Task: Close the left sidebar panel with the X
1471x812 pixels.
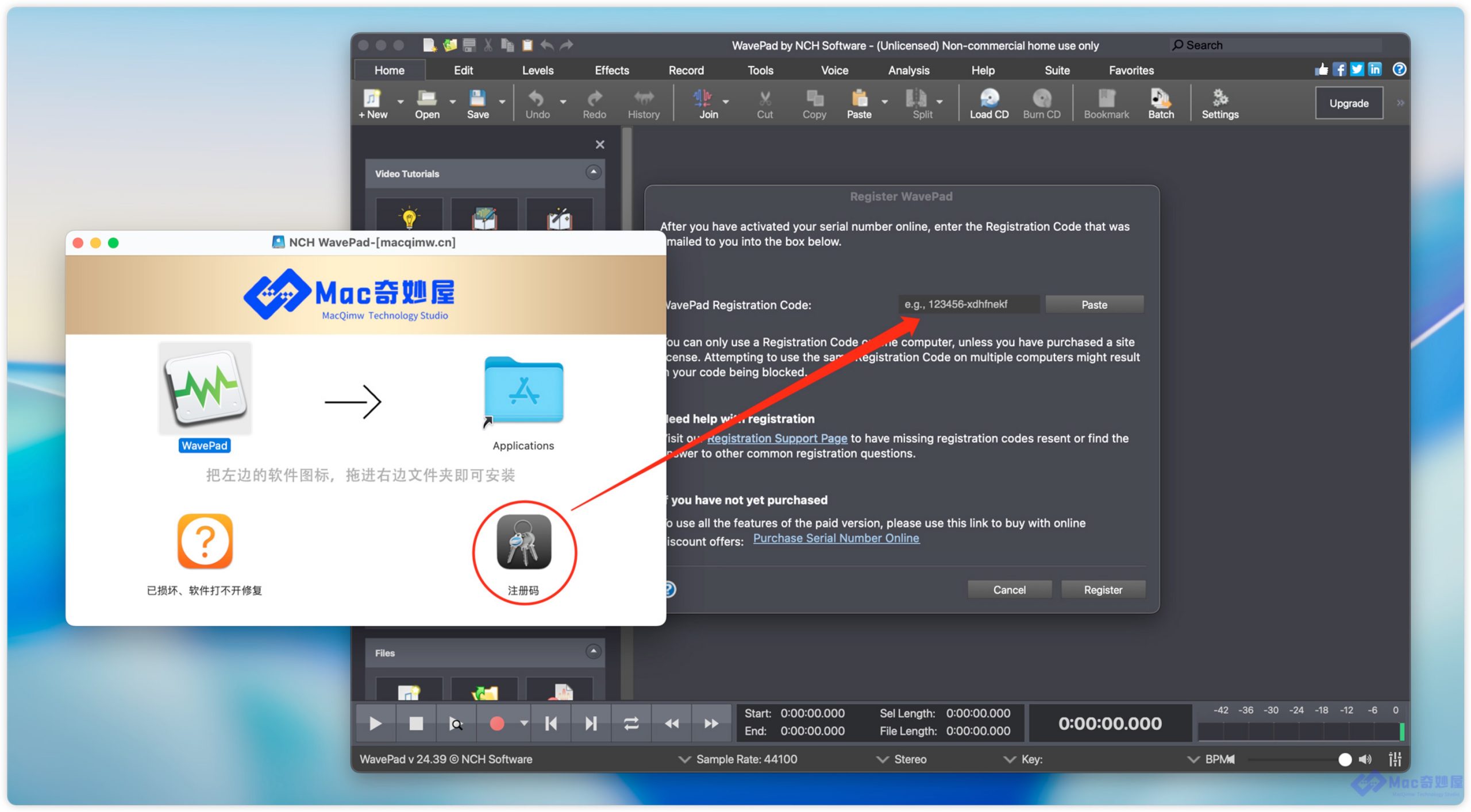Action: pos(600,144)
